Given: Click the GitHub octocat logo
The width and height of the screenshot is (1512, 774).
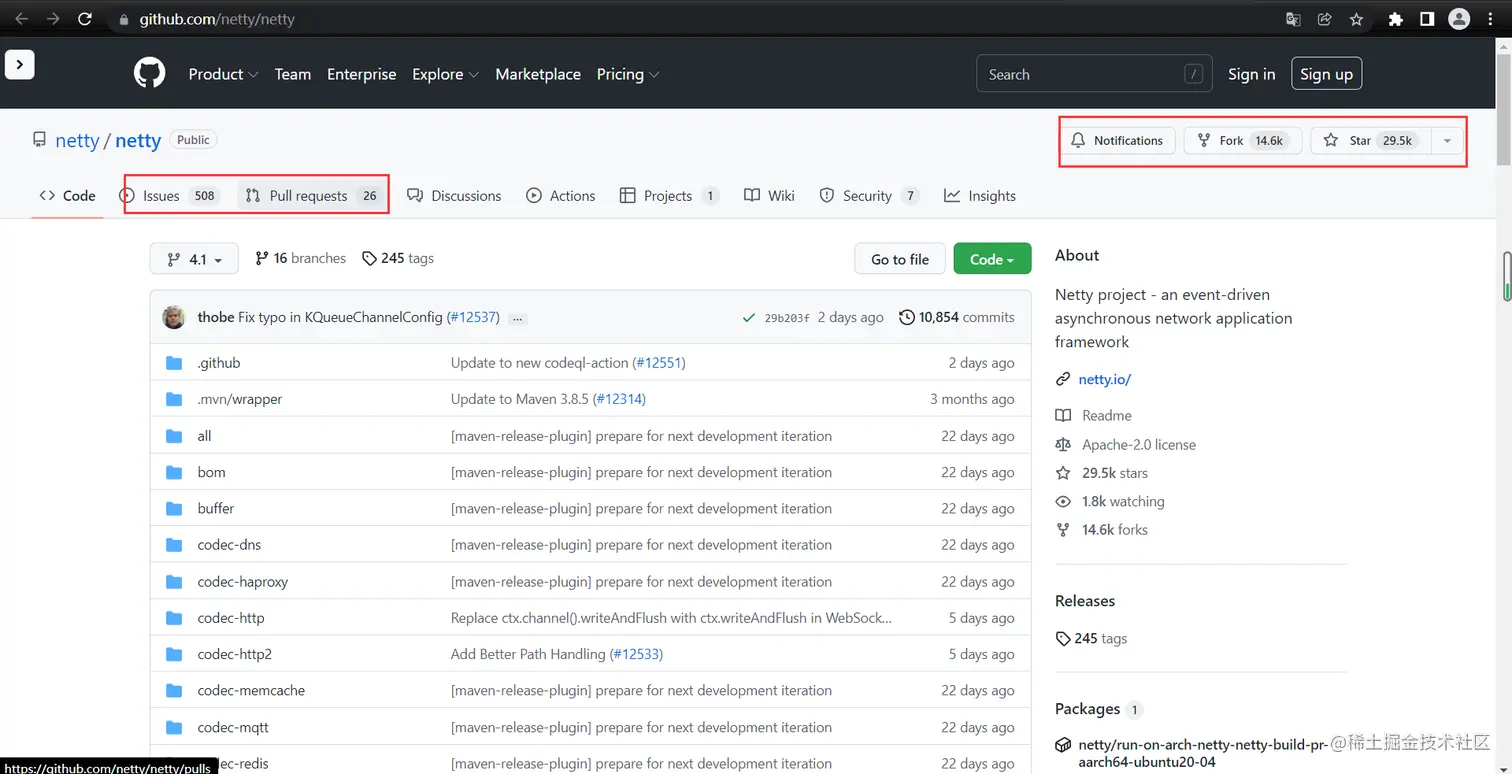Looking at the screenshot, I should click(150, 74).
